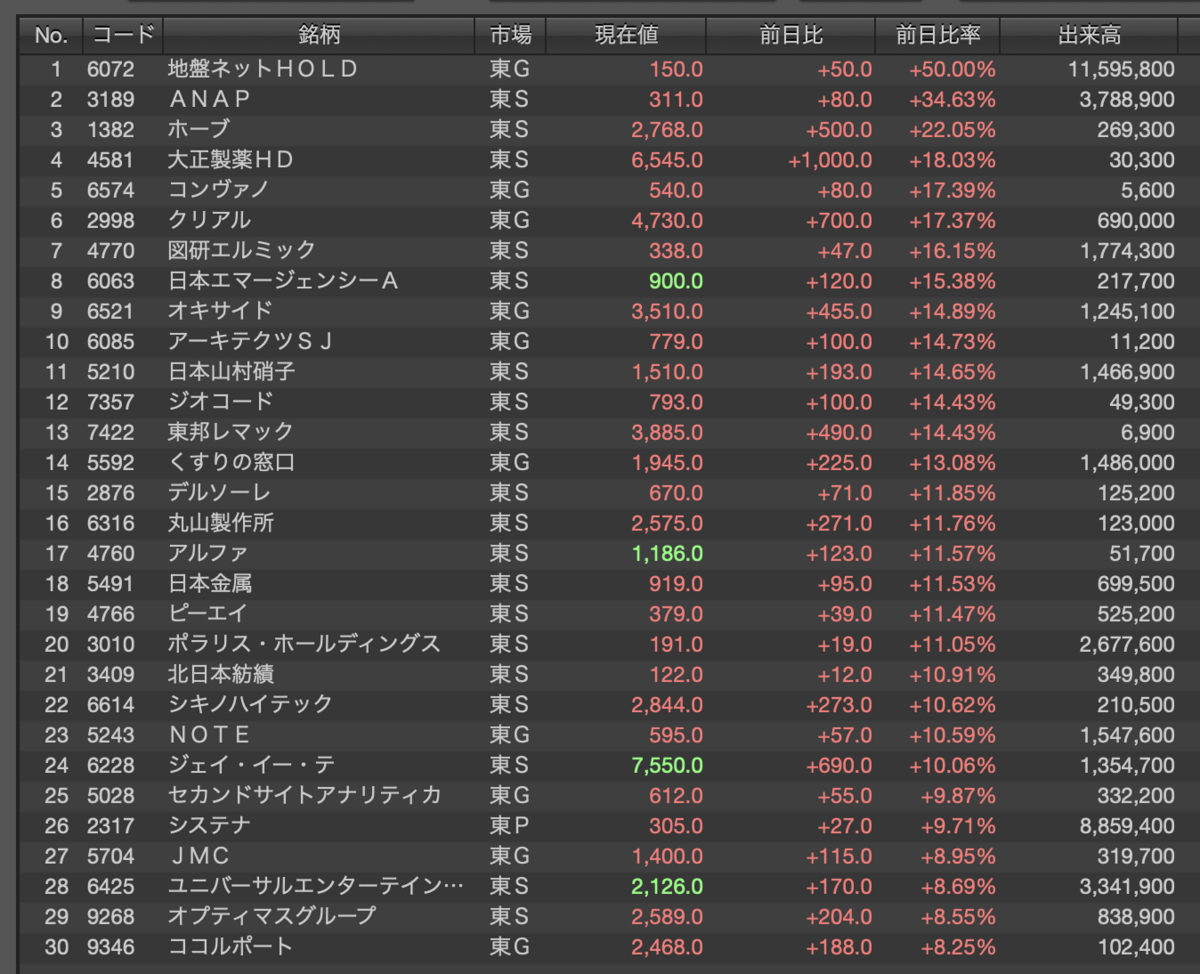Select the 図研エルミック stock name
Viewport: 1200px width, 974px height.
click(x=242, y=251)
